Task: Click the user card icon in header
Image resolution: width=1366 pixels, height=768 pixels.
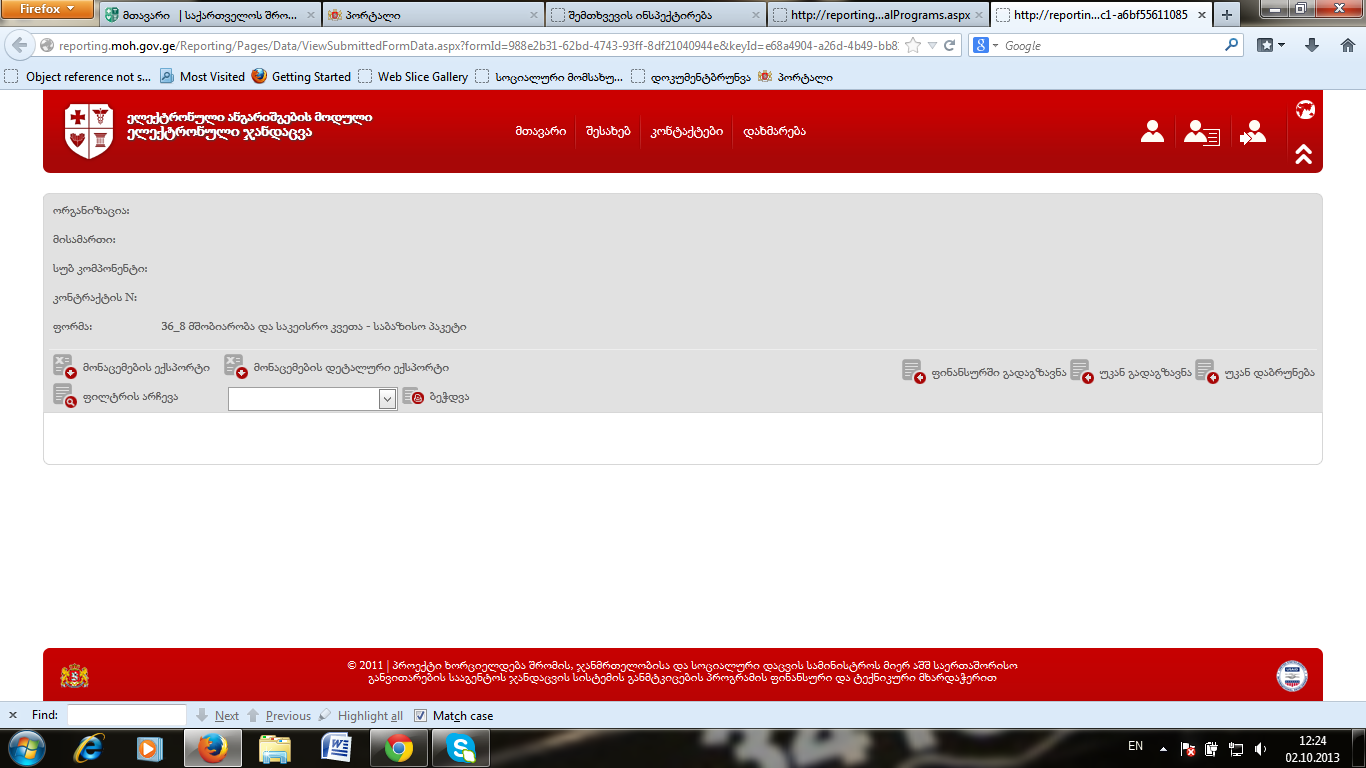Action: (x=1201, y=132)
